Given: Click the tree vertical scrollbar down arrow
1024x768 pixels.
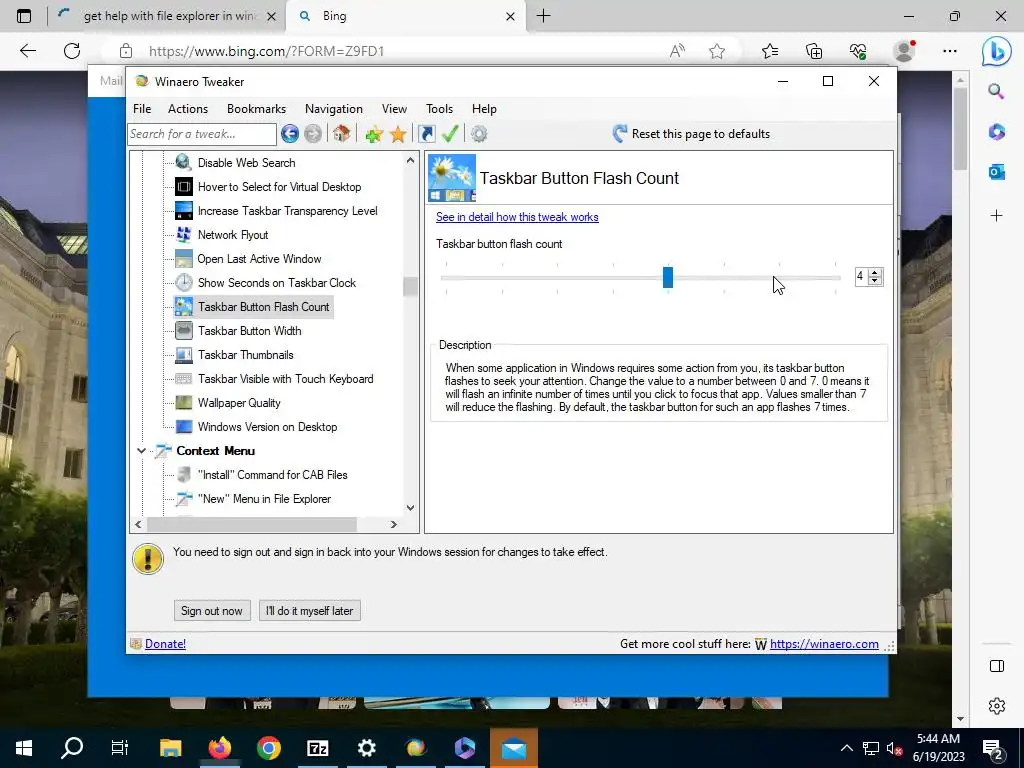Looking at the screenshot, I should [x=410, y=507].
